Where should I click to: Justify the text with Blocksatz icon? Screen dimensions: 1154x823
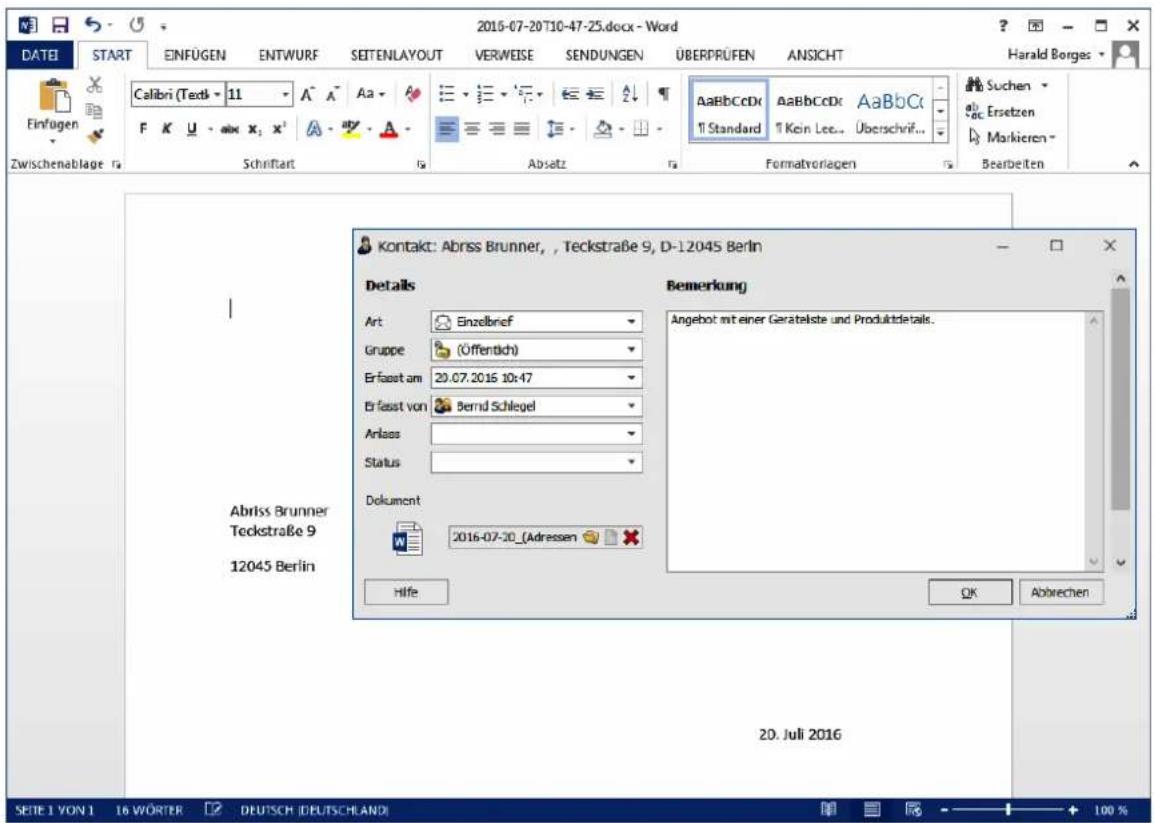(x=522, y=130)
